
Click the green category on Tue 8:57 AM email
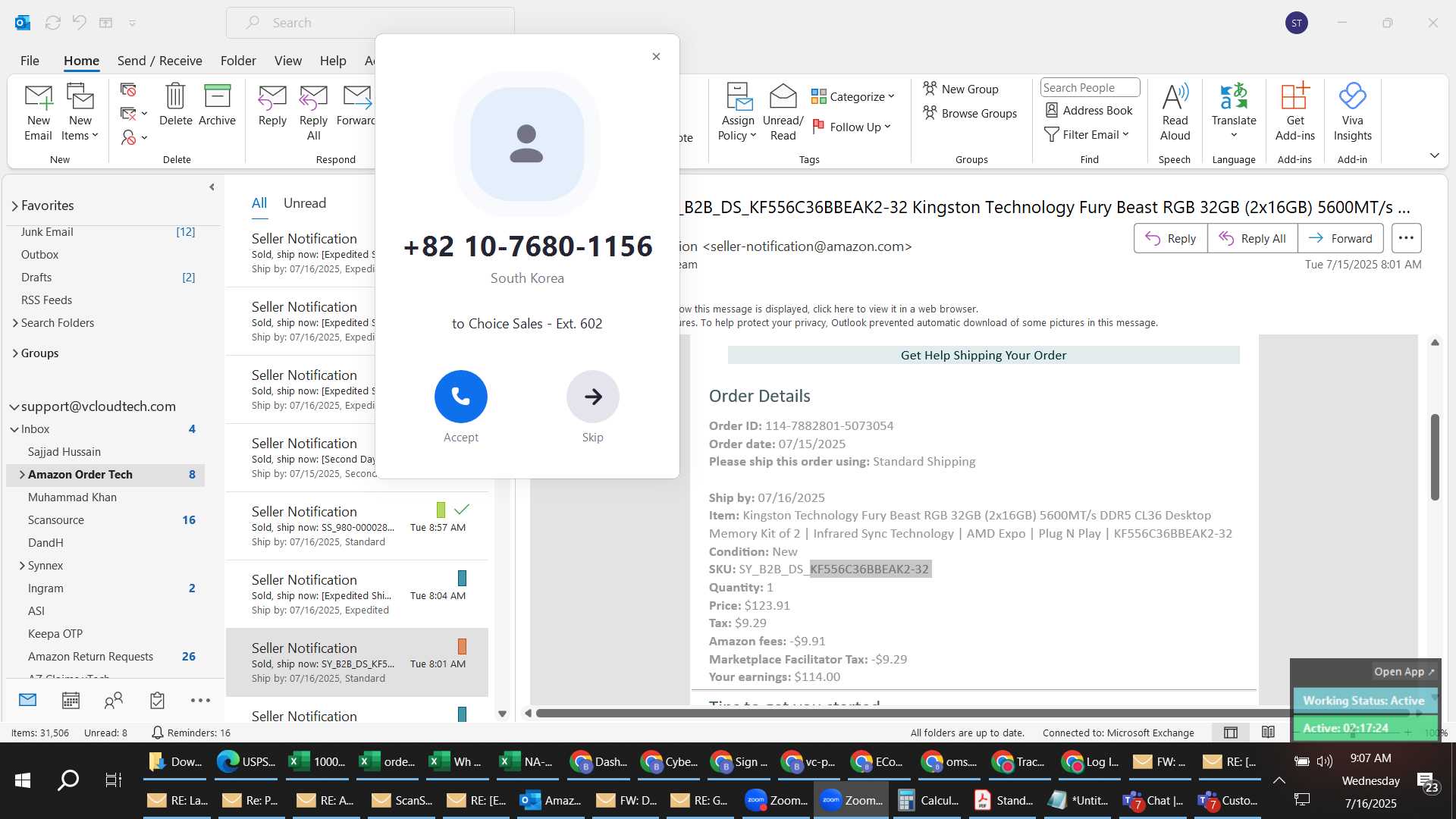click(x=441, y=510)
